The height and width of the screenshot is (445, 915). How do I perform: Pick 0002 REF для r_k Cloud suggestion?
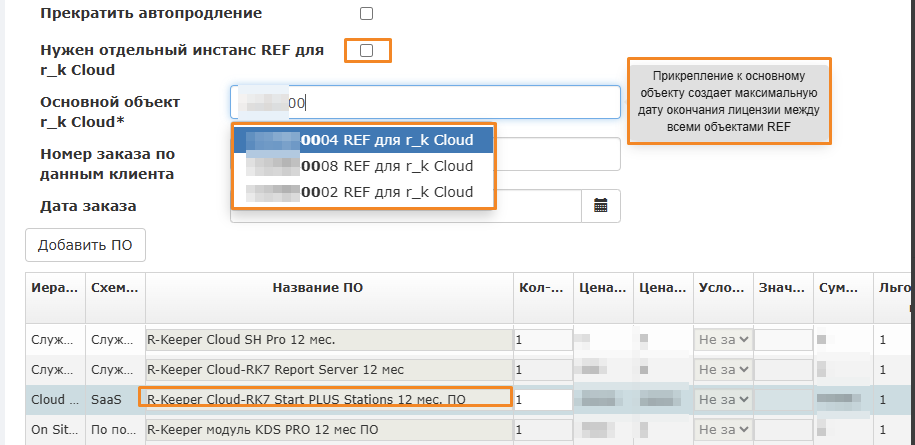[x=364, y=192]
